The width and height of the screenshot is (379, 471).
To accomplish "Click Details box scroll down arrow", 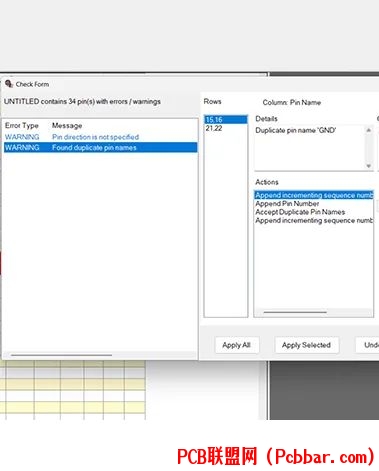I will point(369,166).
